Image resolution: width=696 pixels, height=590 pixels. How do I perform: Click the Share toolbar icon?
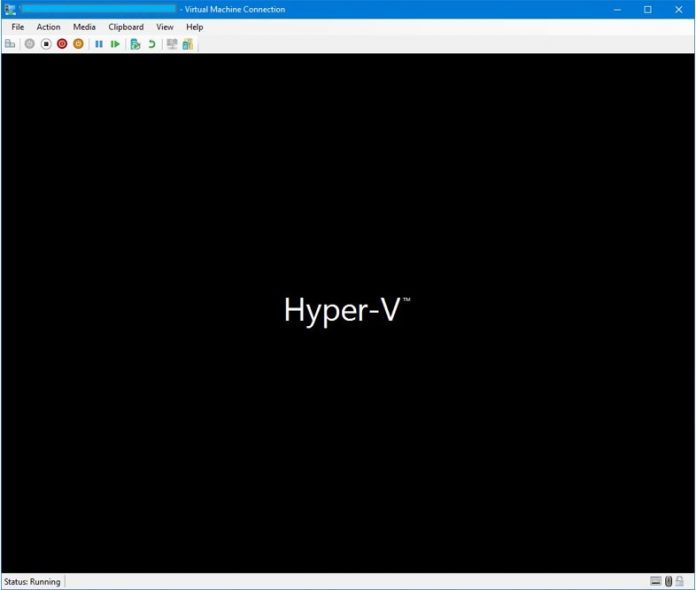187,44
